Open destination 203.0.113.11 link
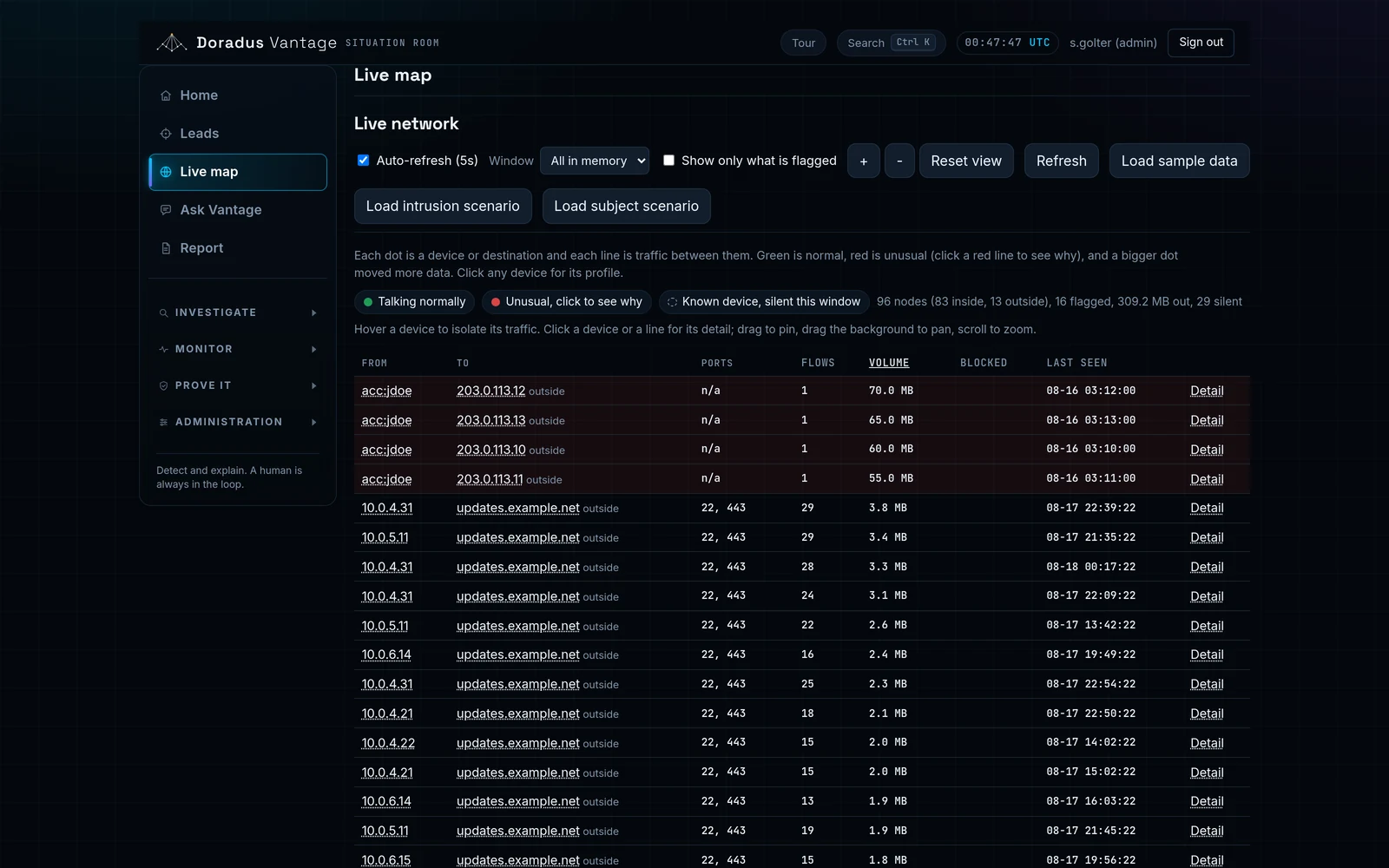 [x=490, y=479]
